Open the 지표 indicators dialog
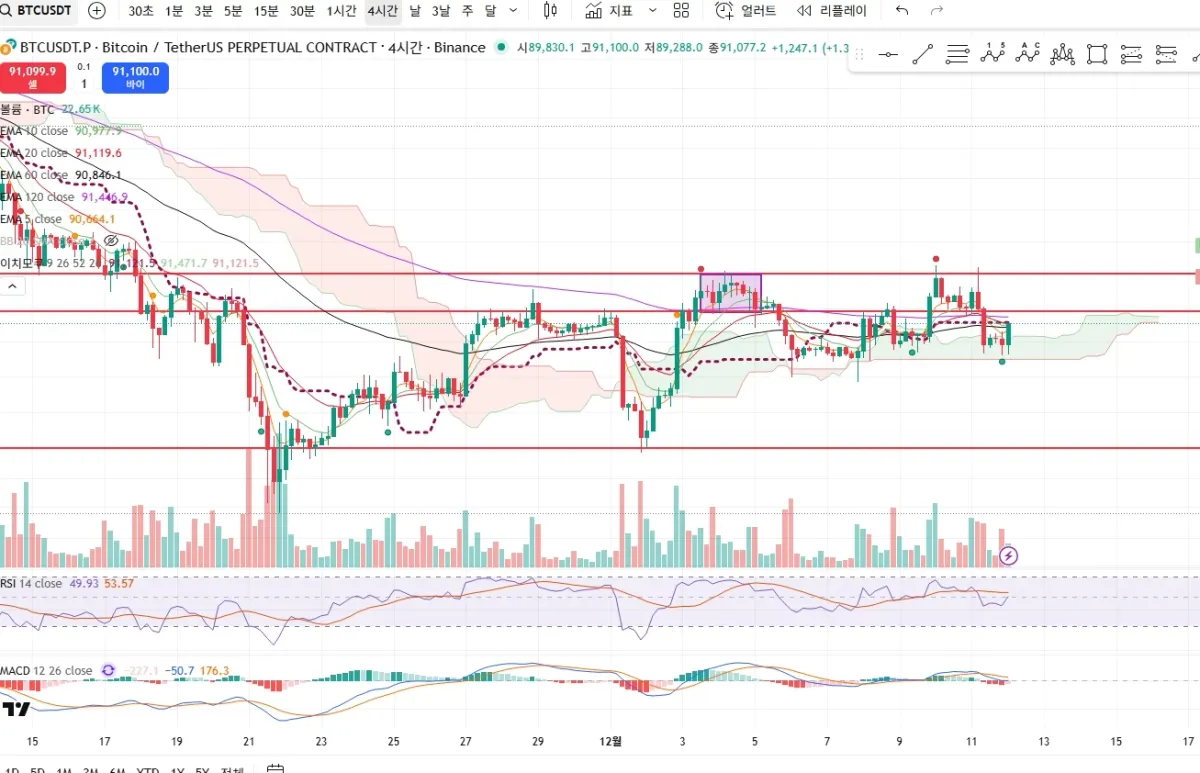The height and width of the screenshot is (773, 1200). [609, 11]
